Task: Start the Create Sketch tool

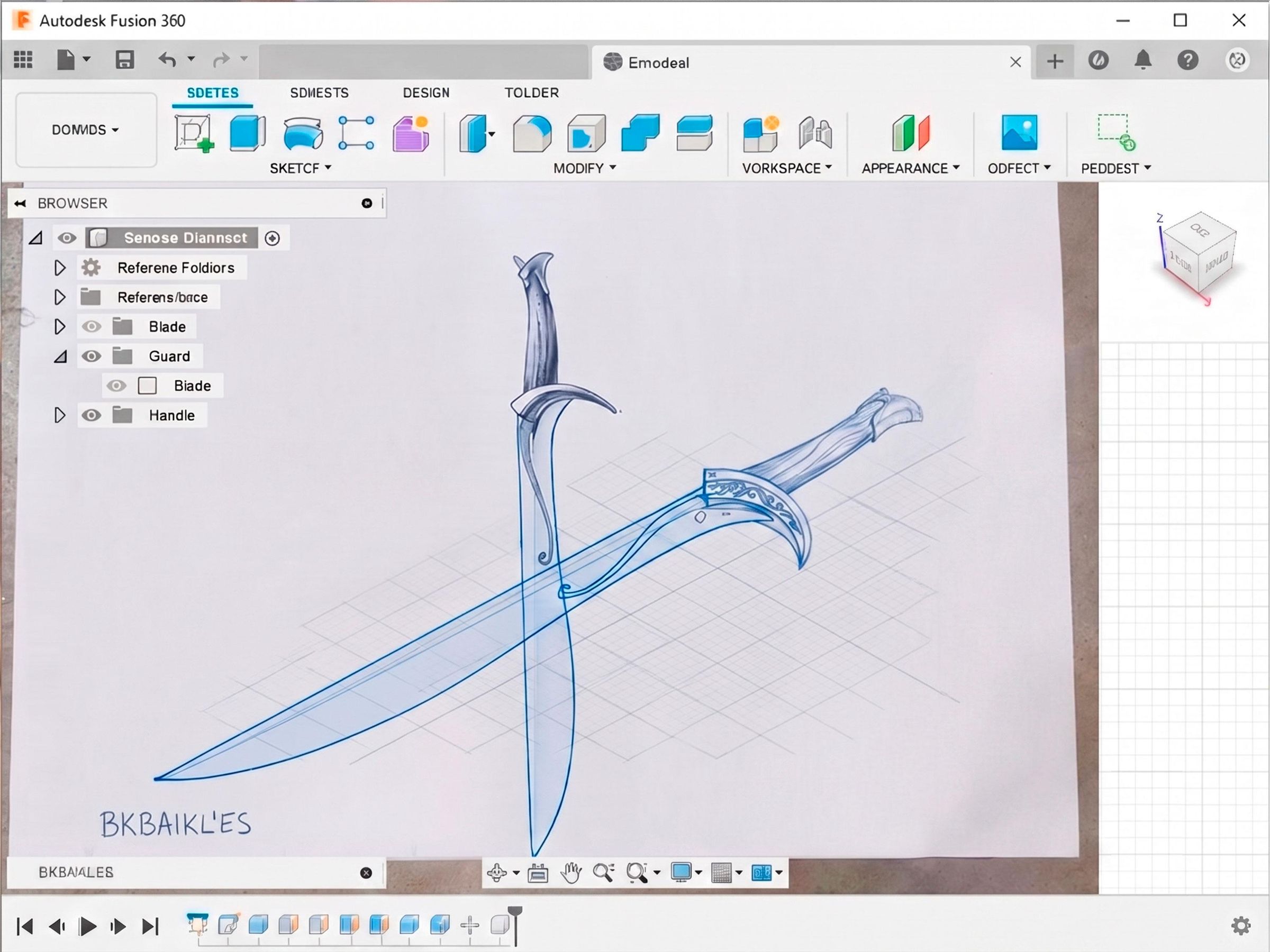Action: coord(194,134)
